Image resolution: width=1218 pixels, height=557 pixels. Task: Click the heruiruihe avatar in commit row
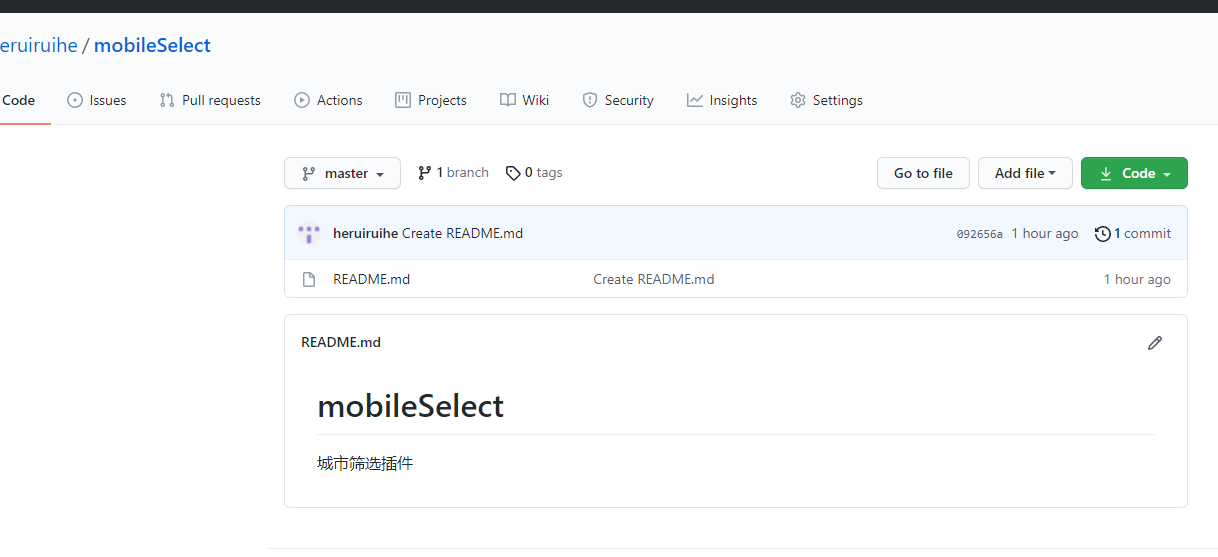click(x=309, y=233)
